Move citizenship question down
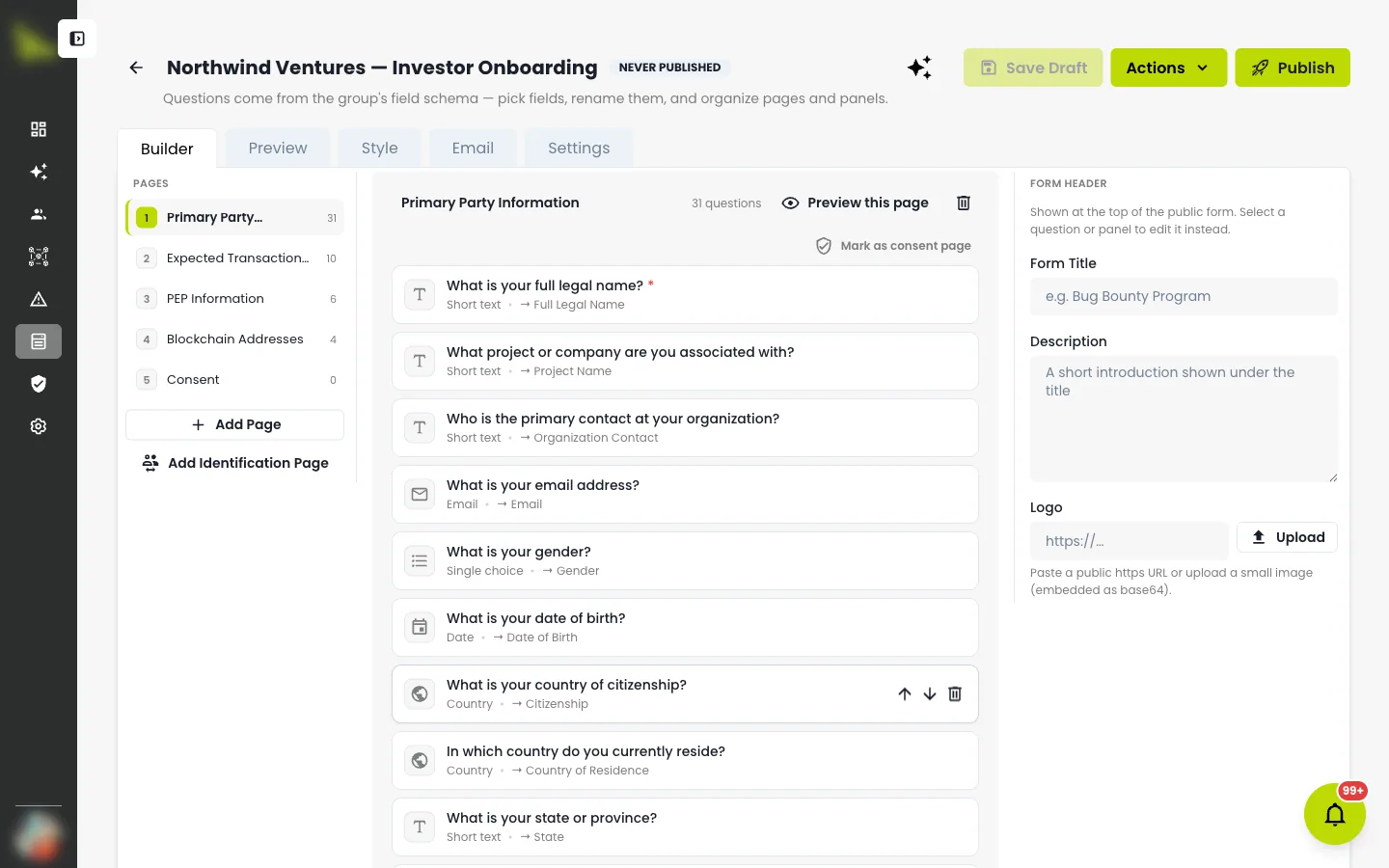This screenshot has height=868, width=1389. coord(930,694)
